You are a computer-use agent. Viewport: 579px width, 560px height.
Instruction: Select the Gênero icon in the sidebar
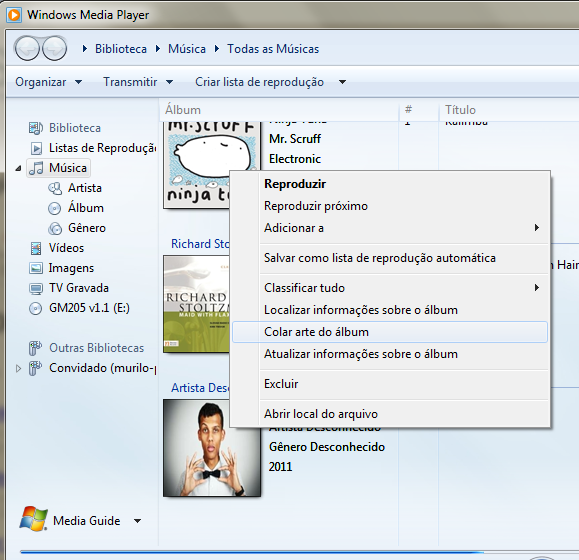[x=55, y=228]
